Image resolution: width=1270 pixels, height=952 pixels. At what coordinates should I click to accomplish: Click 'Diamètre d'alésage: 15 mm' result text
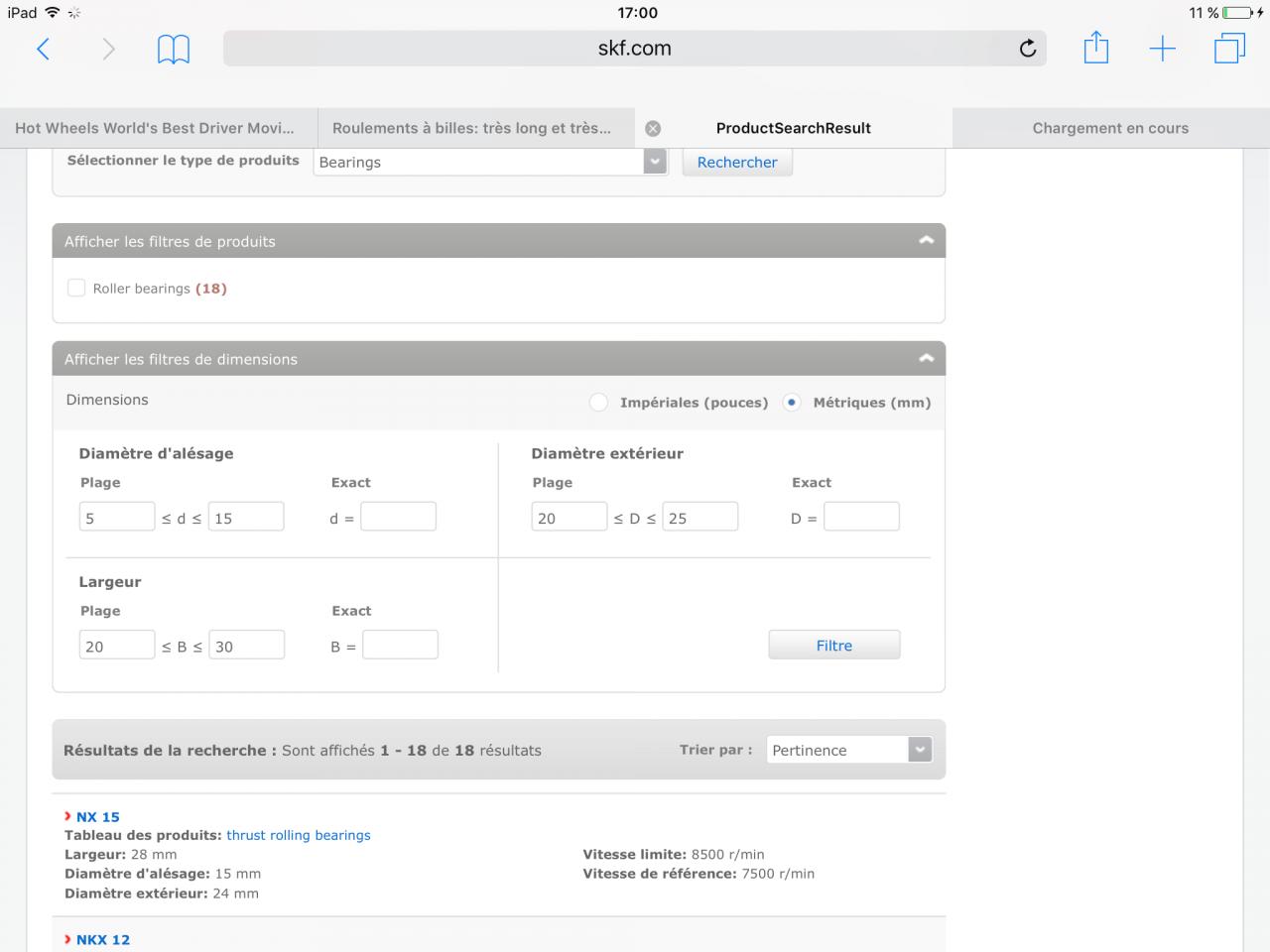click(x=163, y=874)
